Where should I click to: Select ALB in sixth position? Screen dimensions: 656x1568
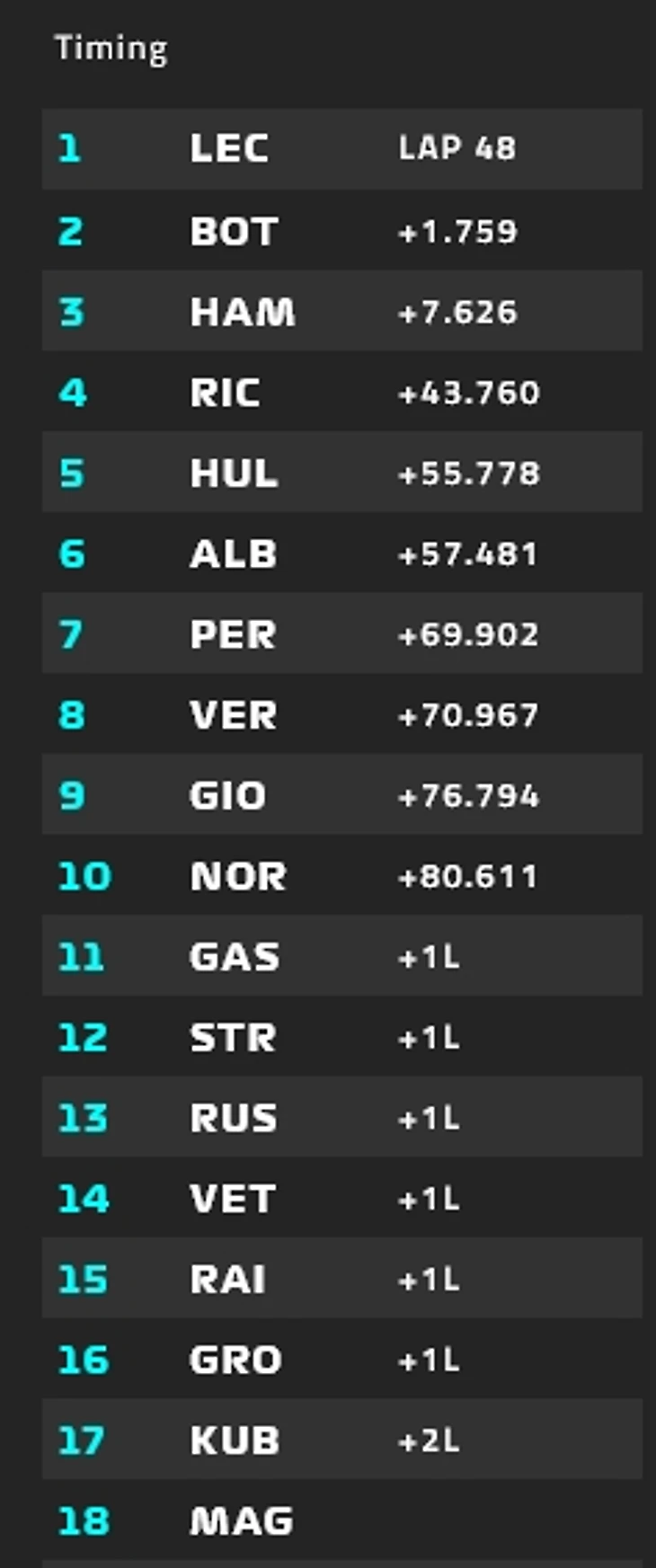click(233, 554)
